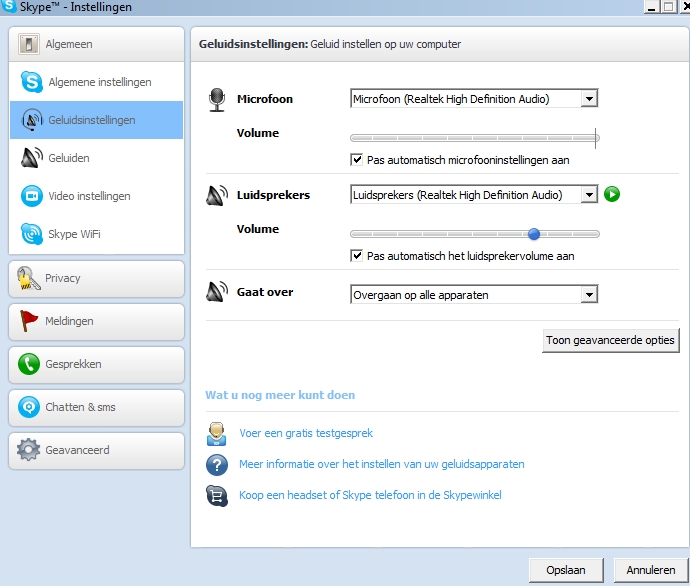Open the Gesprekken section
Viewport: 690px width, 586px height.
pyautogui.click(x=96, y=364)
